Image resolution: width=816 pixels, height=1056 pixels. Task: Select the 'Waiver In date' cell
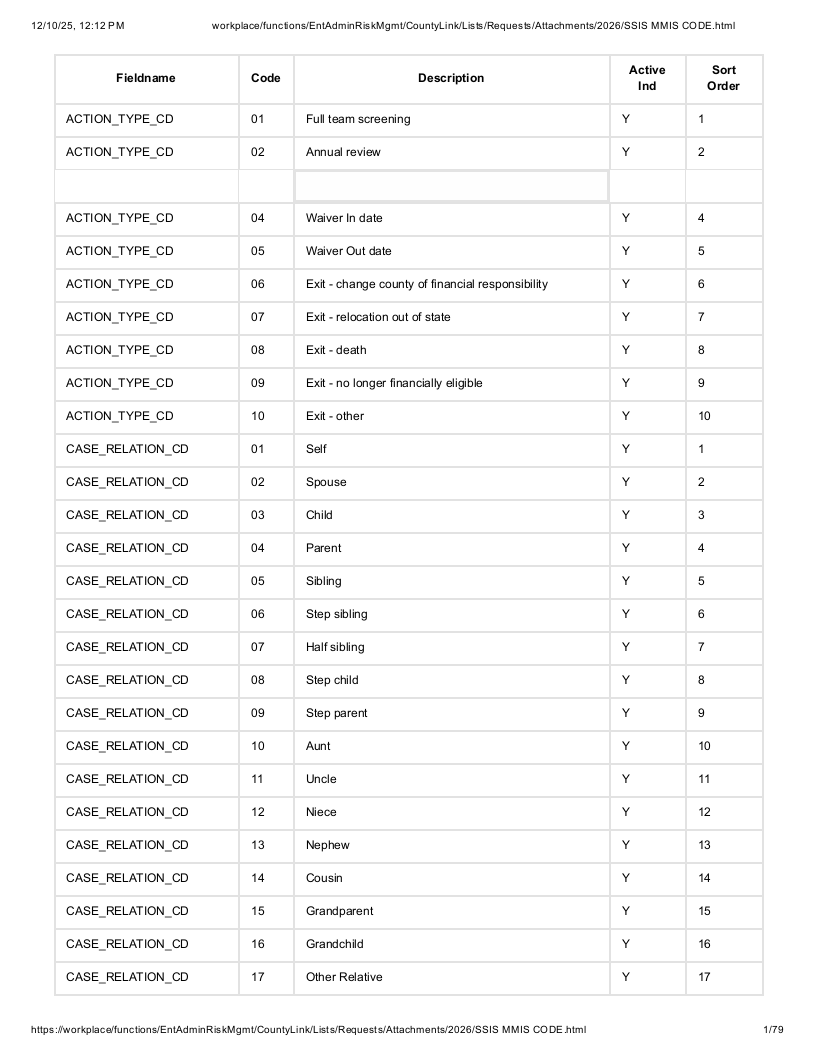click(x=451, y=219)
